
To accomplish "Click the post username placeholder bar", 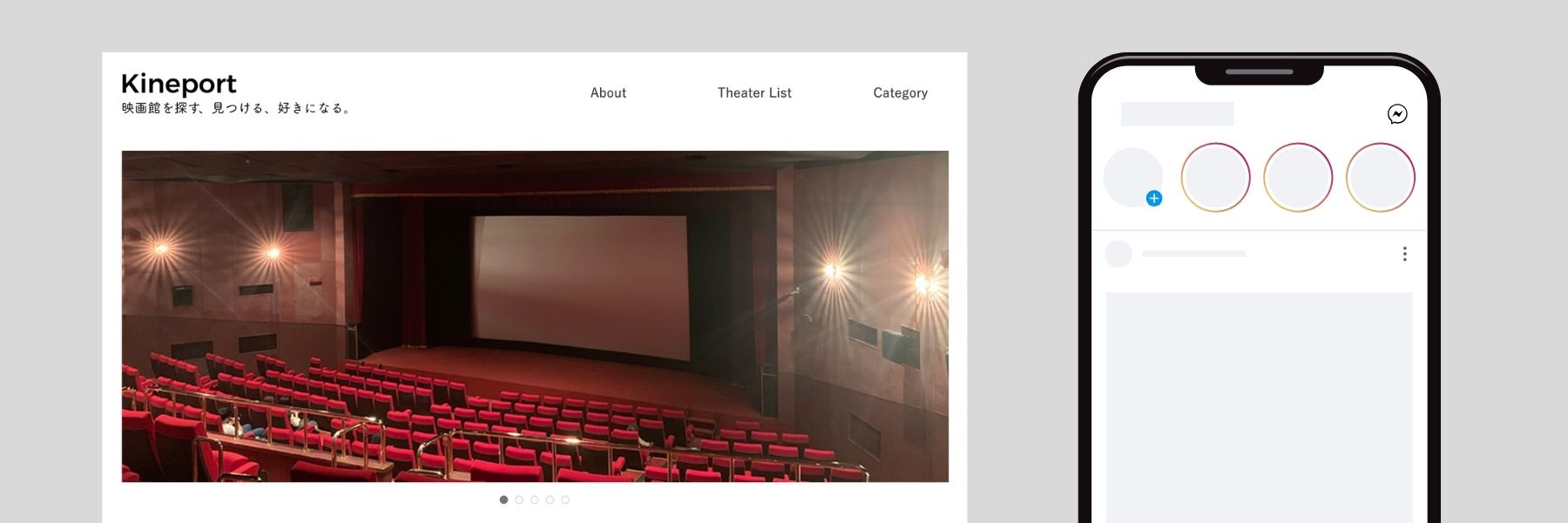I will click(x=1193, y=254).
